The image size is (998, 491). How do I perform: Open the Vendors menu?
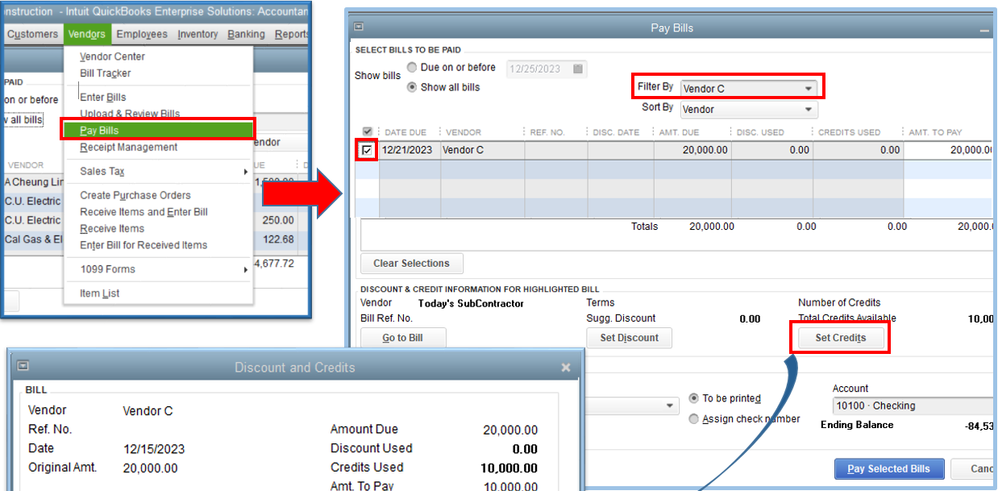click(x=88, y=34)
